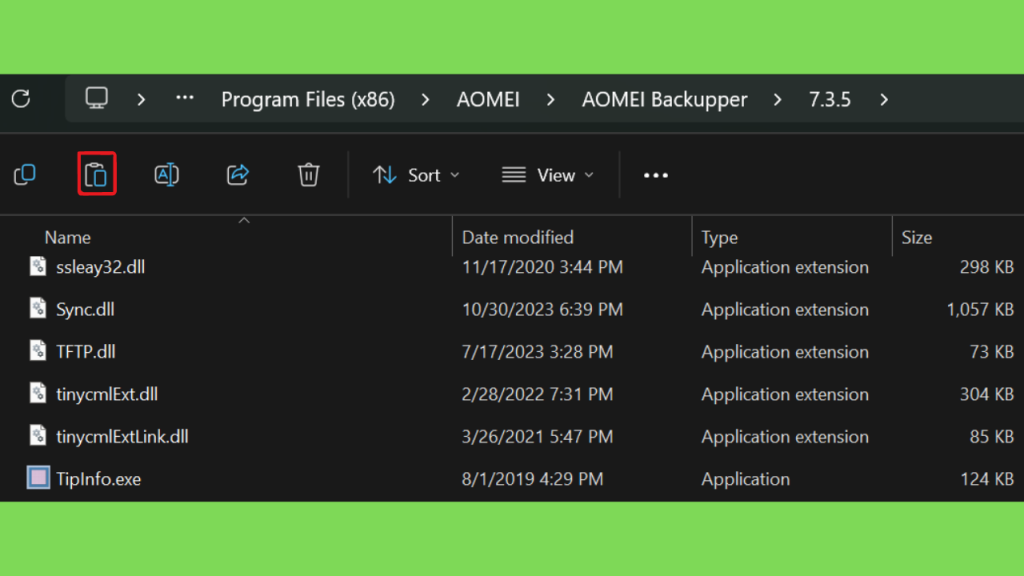
Task: Expand the chevron after AOMEI Backupper
Action: (777, 100)
